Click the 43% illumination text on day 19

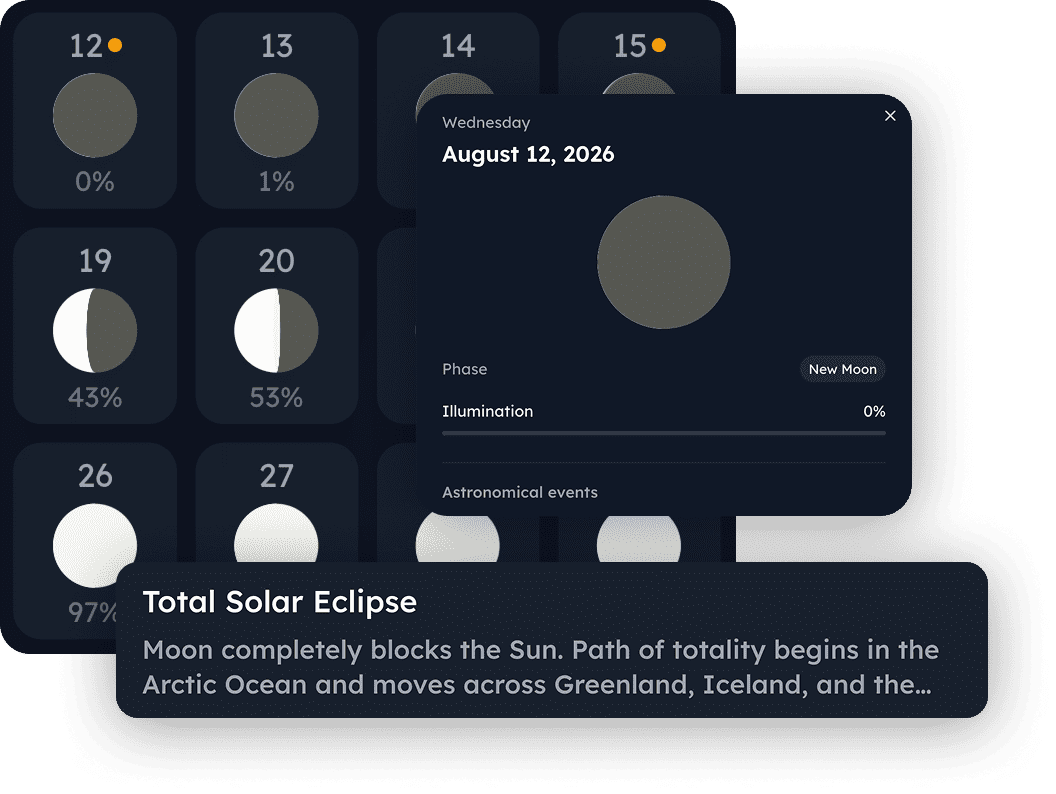point(95,397)
